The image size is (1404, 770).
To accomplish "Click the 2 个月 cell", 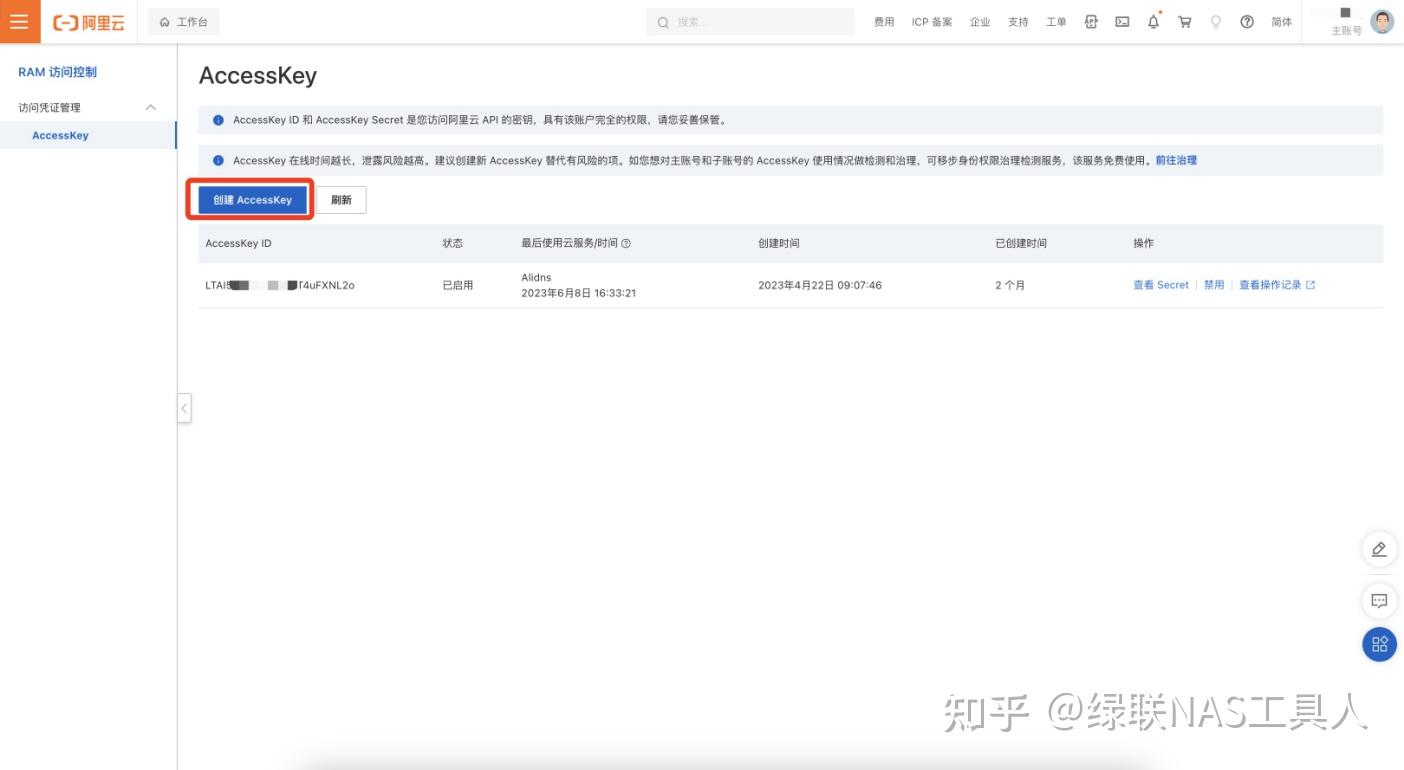I will pyautogui.click(x=1010, y=285).
